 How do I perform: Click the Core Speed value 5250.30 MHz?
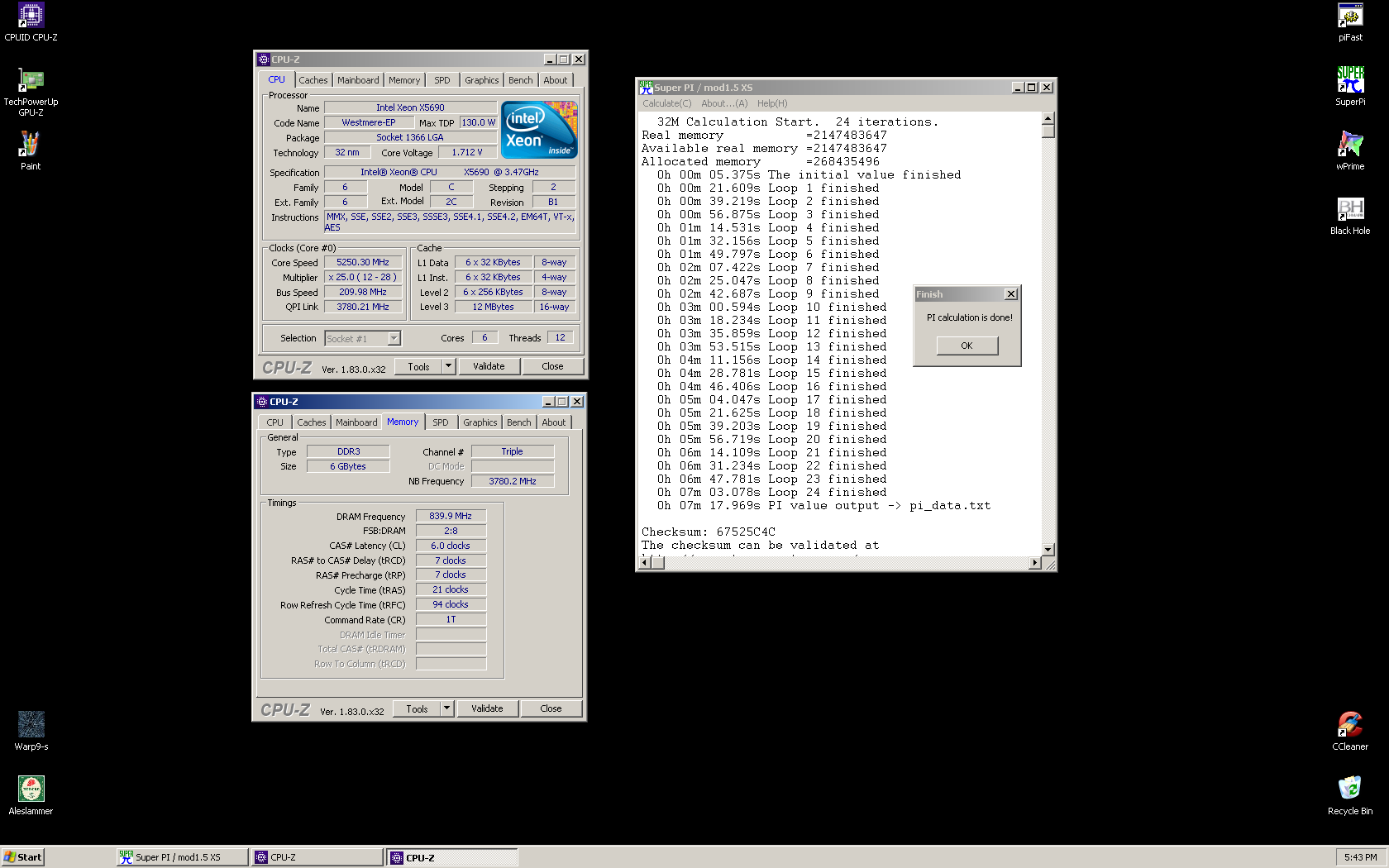click(362, 262)
